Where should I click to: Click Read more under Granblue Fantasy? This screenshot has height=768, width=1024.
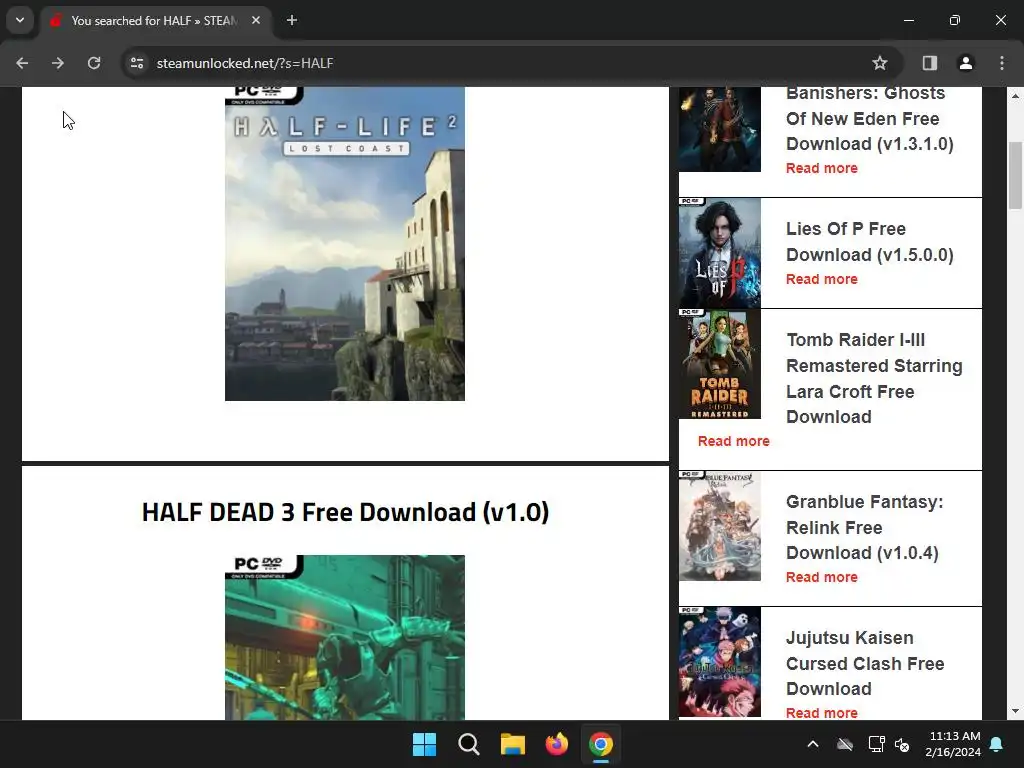pyautogui.click(x=822, y=577)
